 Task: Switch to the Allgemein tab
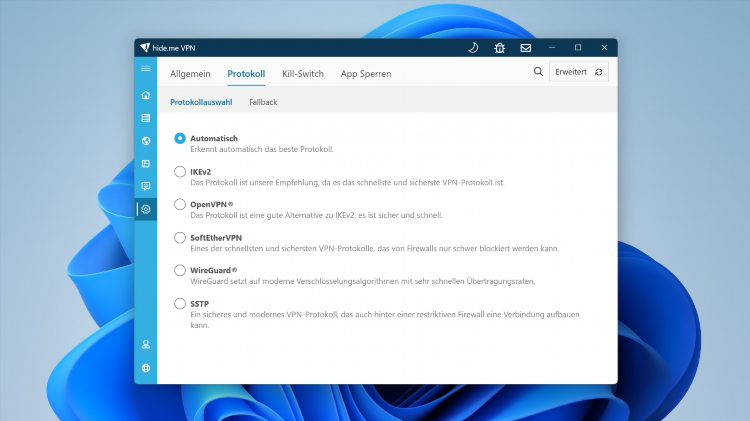pyautogui.click(x=190, y=74)
